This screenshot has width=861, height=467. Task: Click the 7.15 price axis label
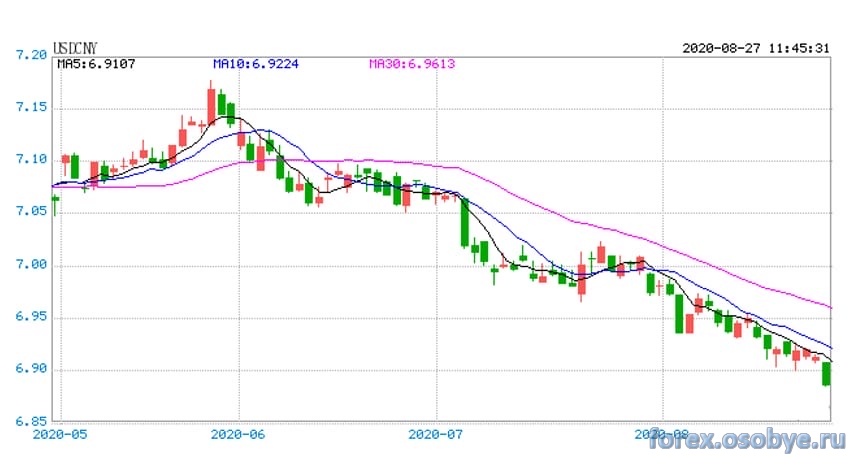pos(31,107)
